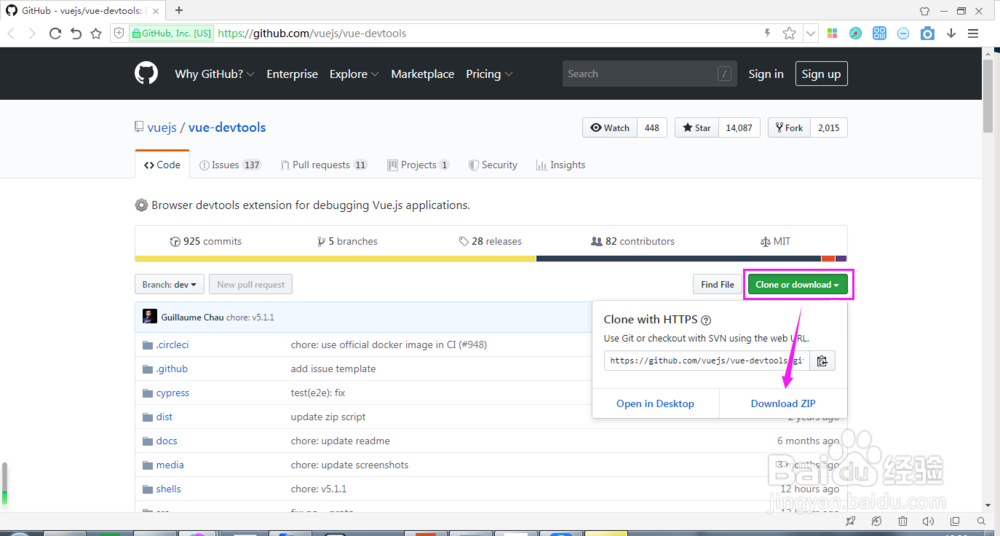Copy clone URL with clipboard icon
The height and width of the screenshot is (536, 1000).
click(823, 361)
